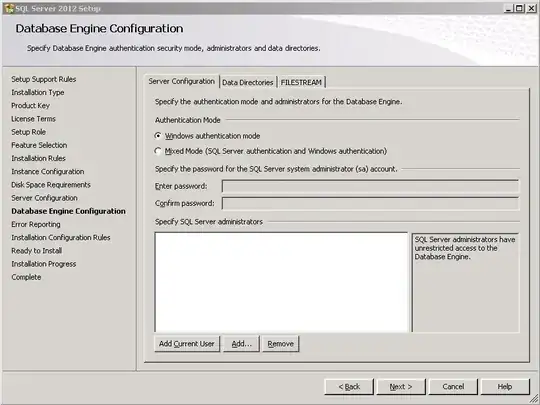Select Installation Rules step
This screenshot has width=540, height=405.
(39, 158)
